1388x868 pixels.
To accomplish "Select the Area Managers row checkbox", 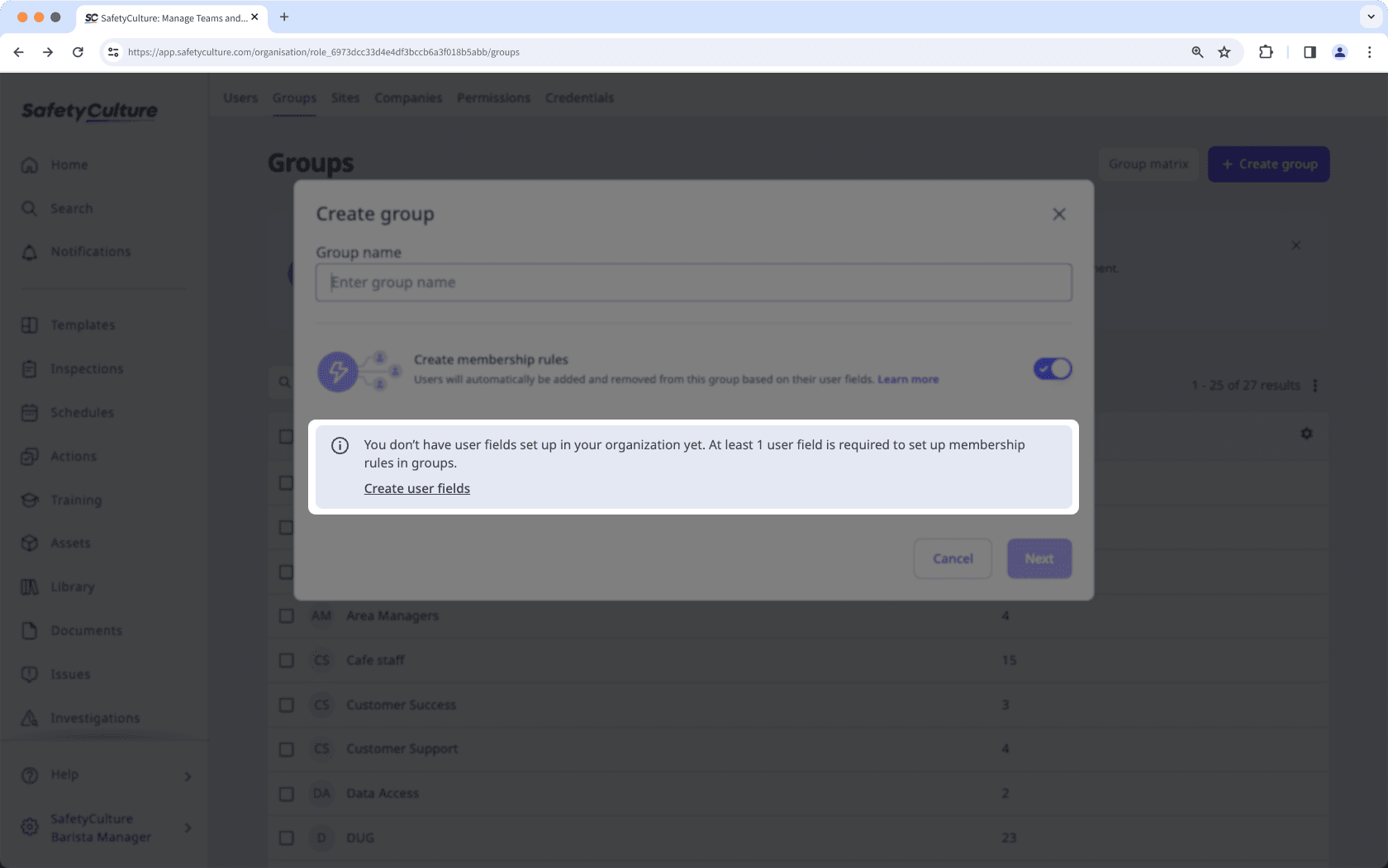I will (x=287, y=615).
